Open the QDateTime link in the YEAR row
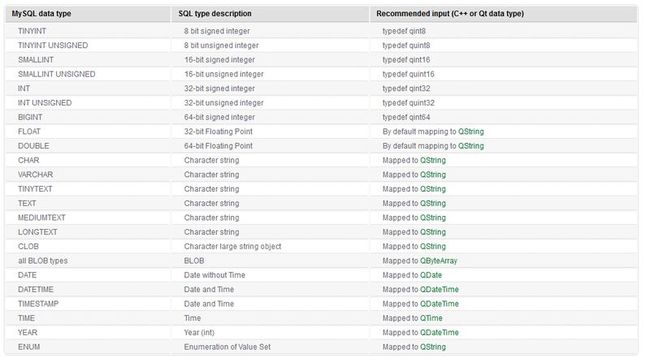Screen dimensions: 650x362 coord(439,333)
